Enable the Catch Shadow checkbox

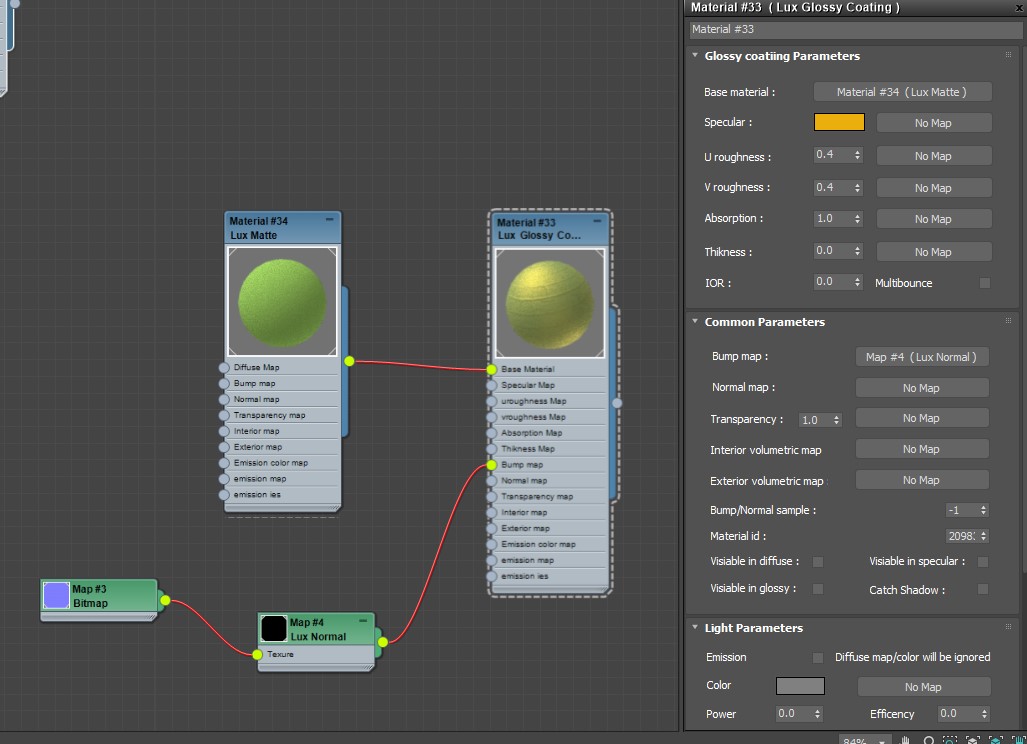[x=983, y=589]
